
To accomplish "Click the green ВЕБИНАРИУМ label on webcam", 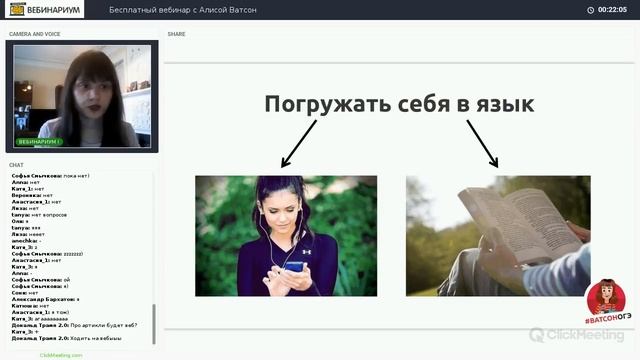I will pos(40,142).
